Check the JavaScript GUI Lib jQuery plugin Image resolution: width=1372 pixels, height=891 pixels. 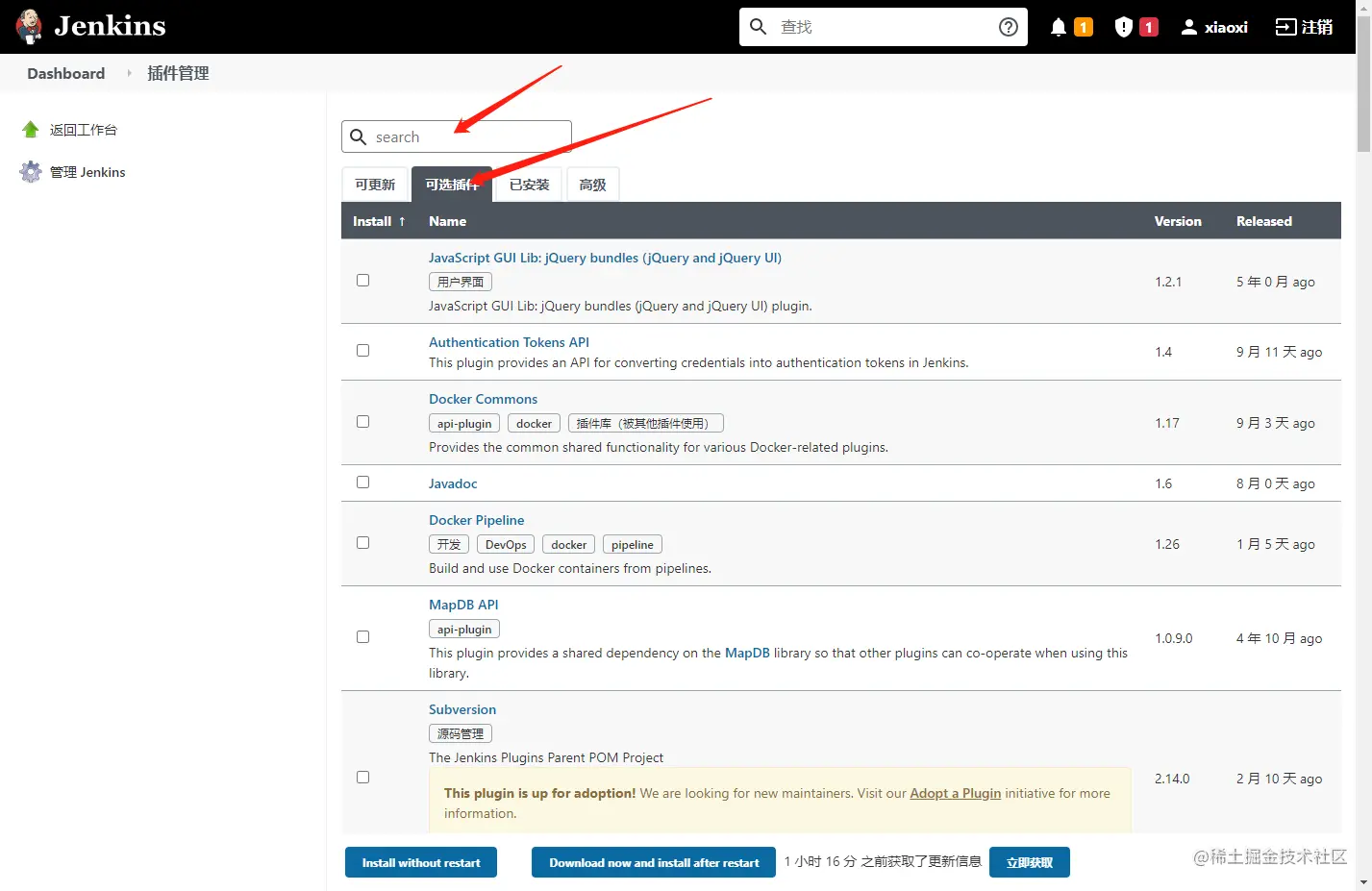(x=362, y=281)
